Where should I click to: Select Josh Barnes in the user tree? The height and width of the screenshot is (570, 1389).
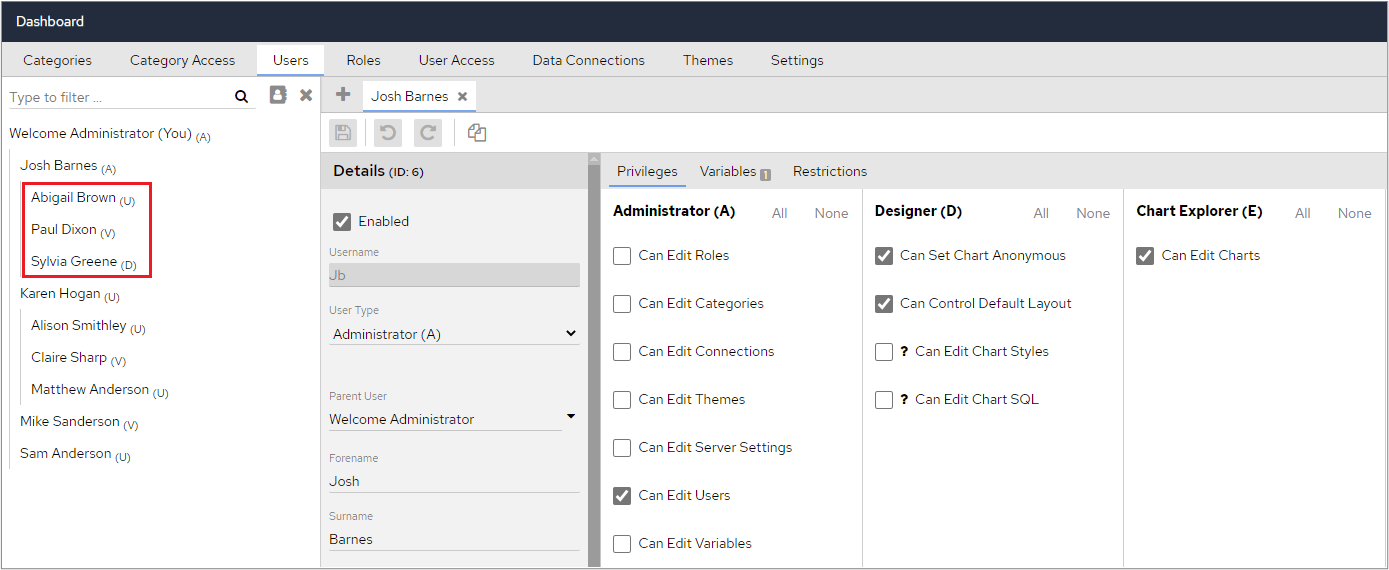point(68,166)
